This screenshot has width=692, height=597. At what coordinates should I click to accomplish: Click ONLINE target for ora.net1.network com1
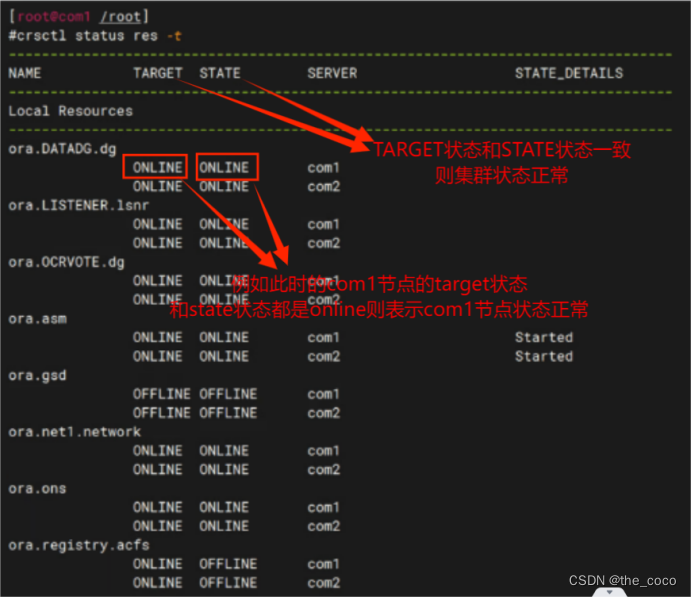[158, 451]
